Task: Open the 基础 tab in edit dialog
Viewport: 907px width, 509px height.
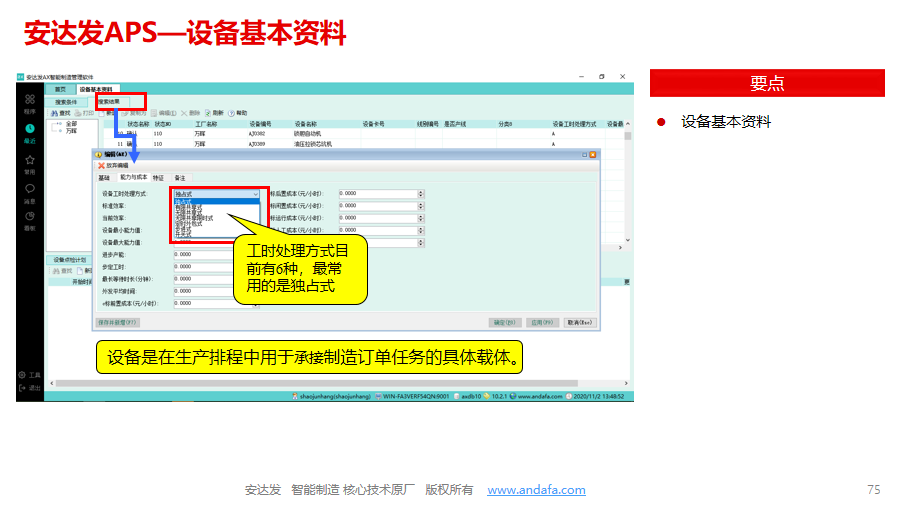Action: (x=104, y=178)
